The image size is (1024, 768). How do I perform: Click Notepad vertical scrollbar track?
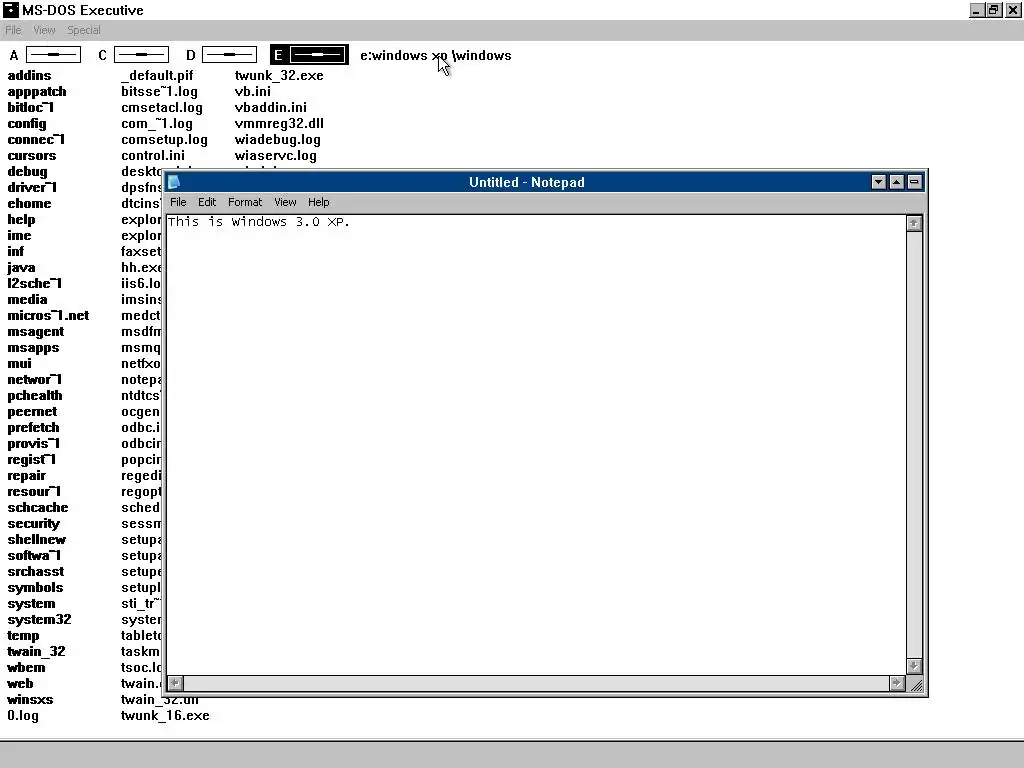(914, 444)
